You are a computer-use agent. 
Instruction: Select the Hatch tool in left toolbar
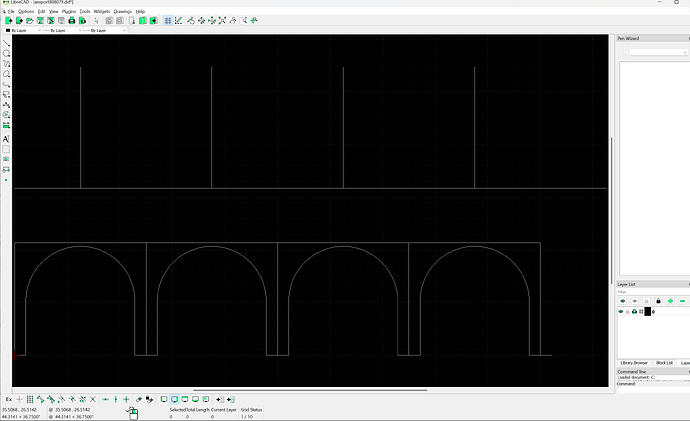6,149
